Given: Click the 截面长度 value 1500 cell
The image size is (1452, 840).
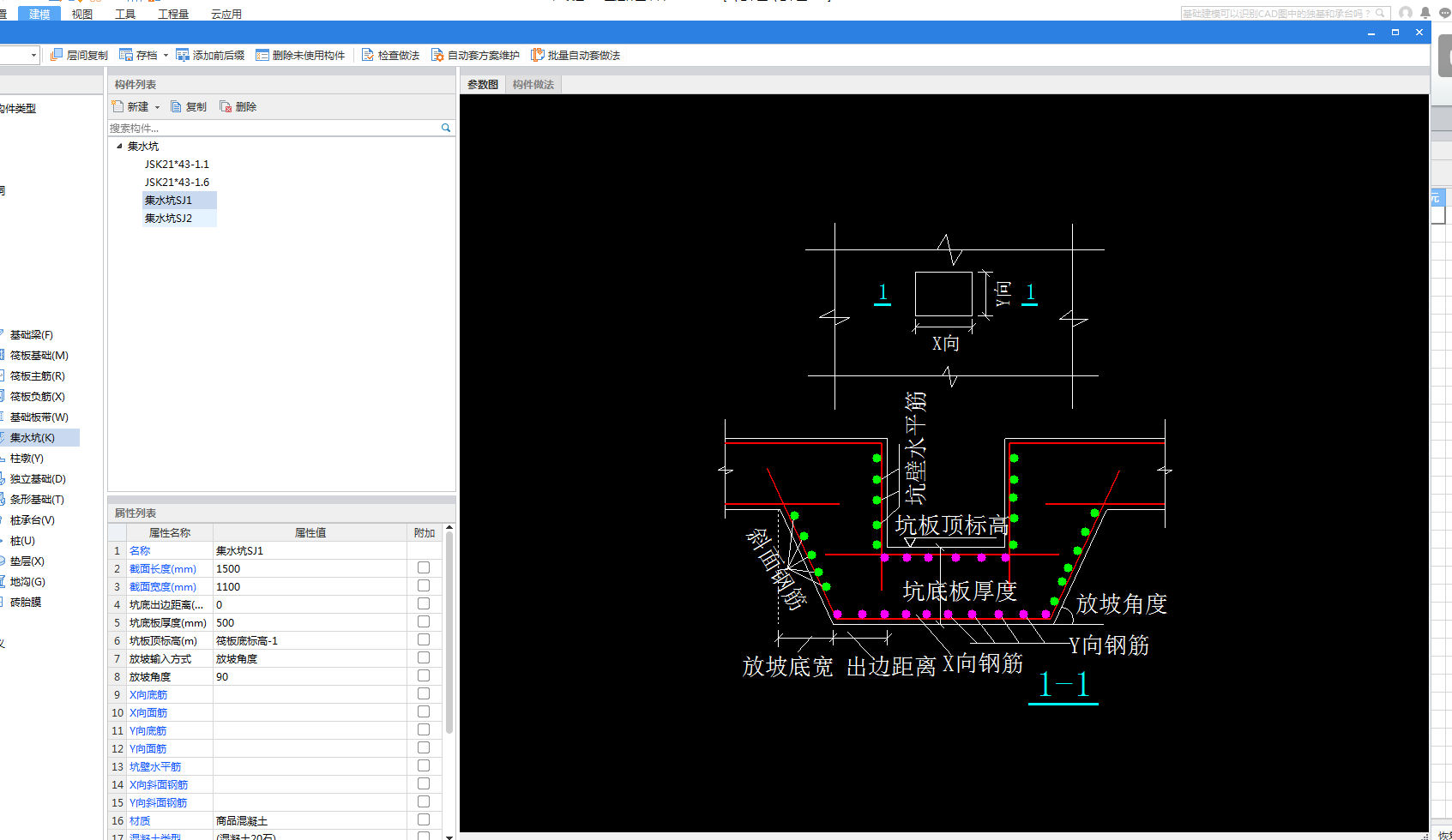Looking at the screenshot, I should point(310,568).
